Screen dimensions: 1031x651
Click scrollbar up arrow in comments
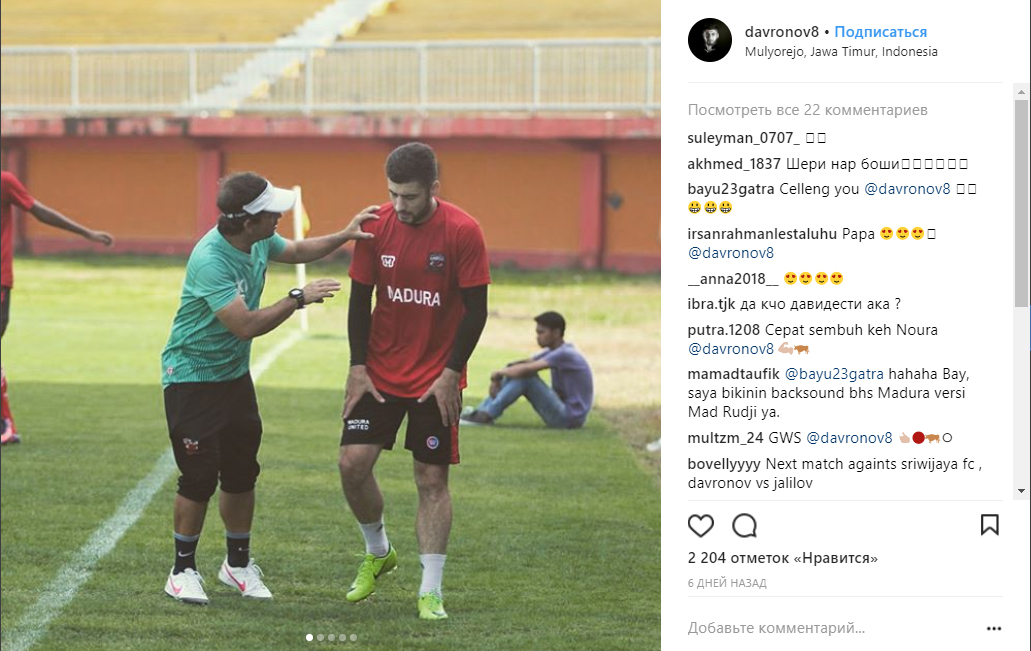point(1020,91)
